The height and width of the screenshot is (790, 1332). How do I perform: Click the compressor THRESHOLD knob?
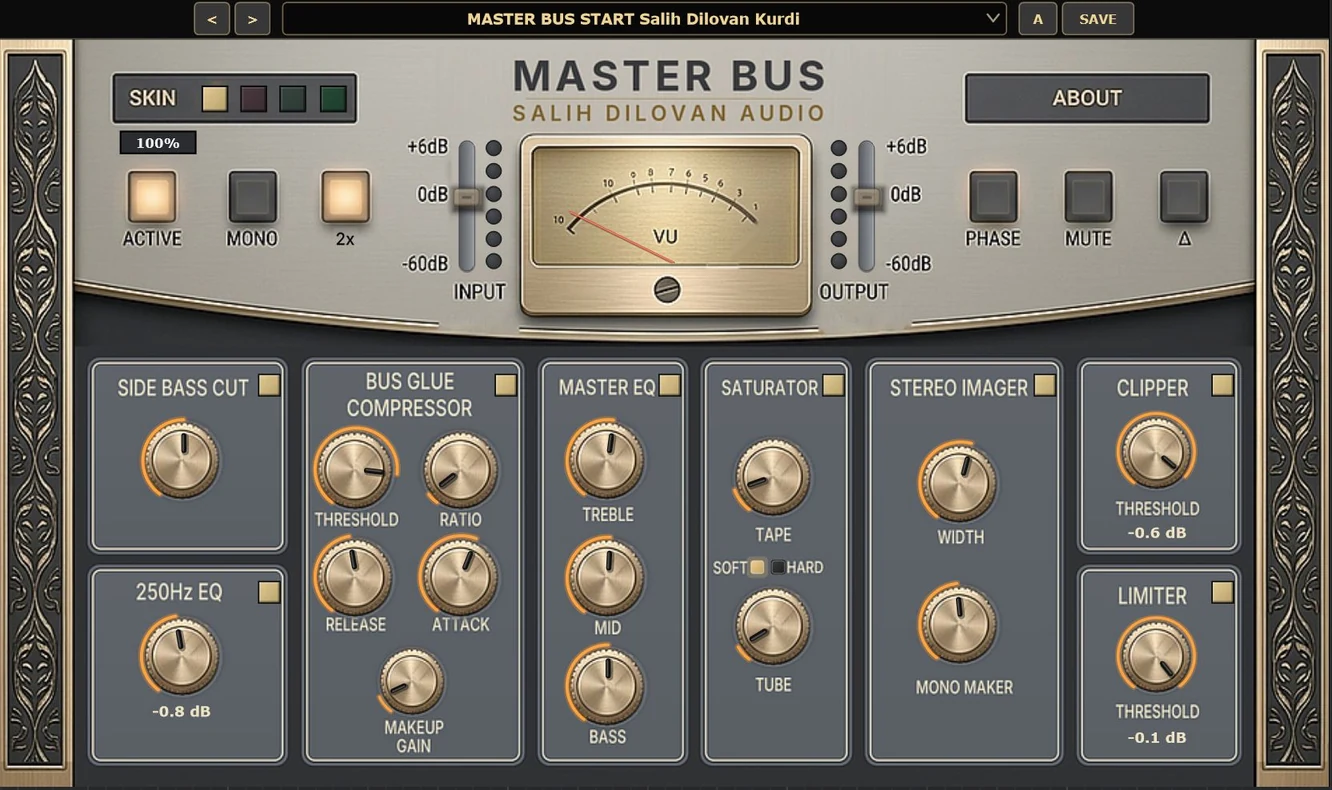point(354,470)
